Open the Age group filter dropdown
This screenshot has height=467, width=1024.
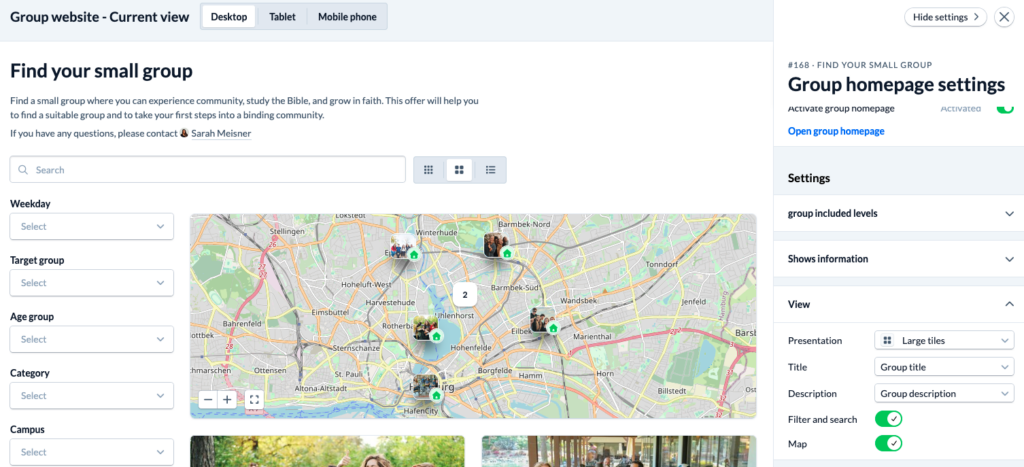point(91,340)
